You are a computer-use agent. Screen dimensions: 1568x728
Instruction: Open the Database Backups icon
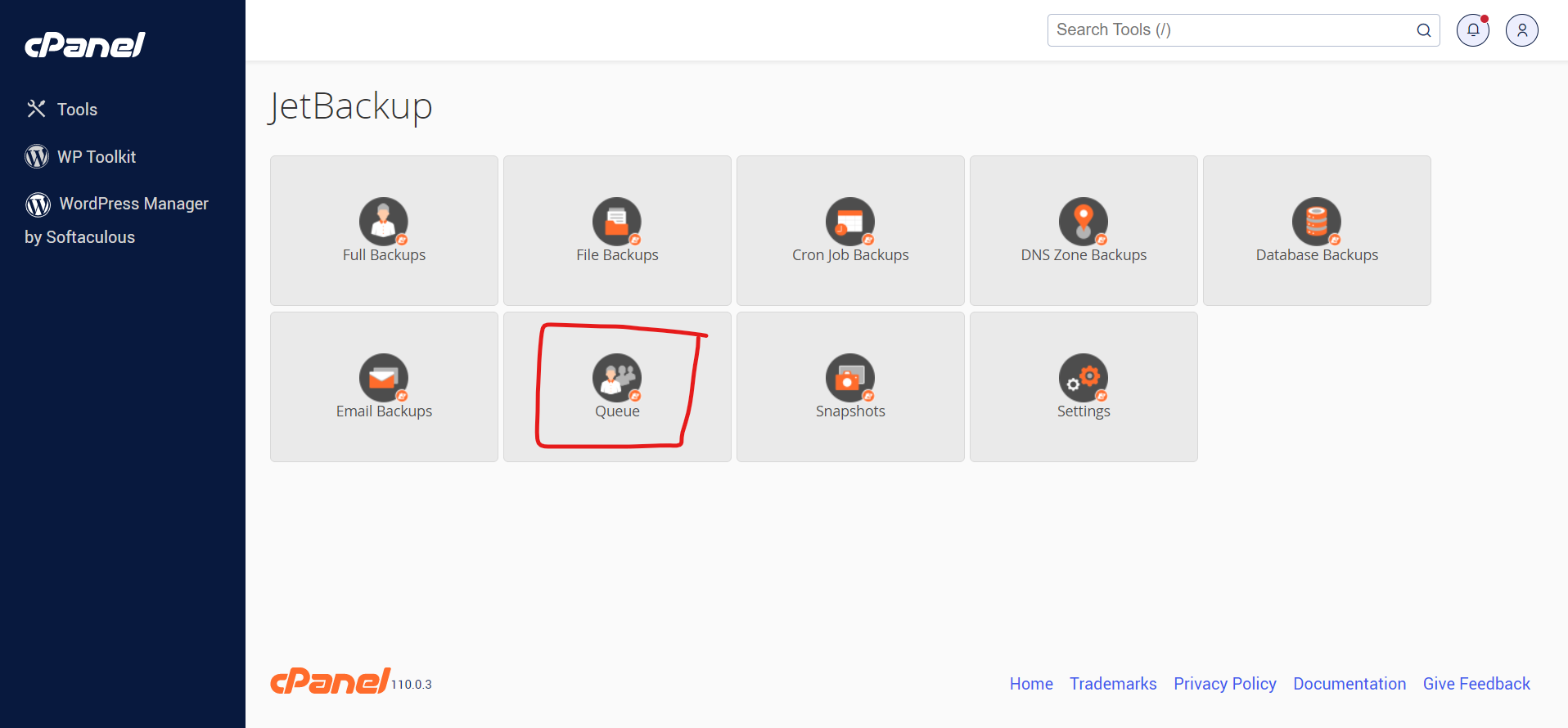tap(1317, 222)
